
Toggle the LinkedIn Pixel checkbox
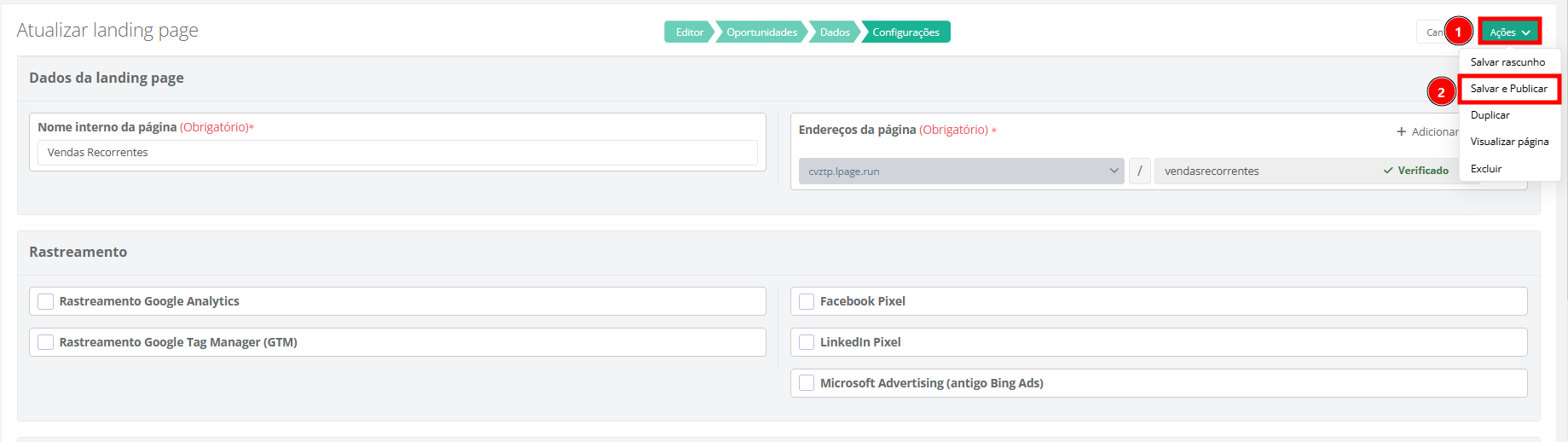pyautogui.click(x=807, y=342)
